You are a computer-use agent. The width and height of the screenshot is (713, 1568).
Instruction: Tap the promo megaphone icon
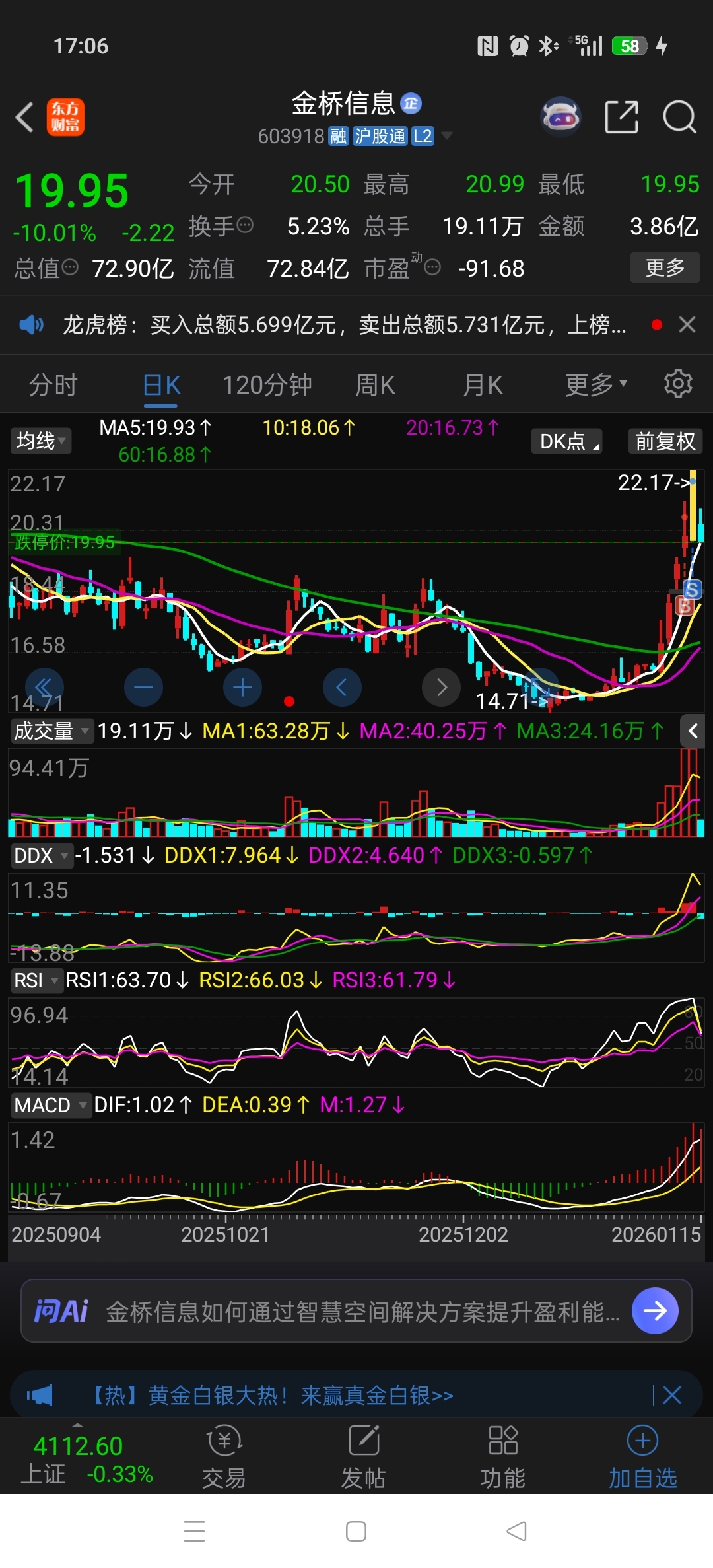[x=40, y=1396]
